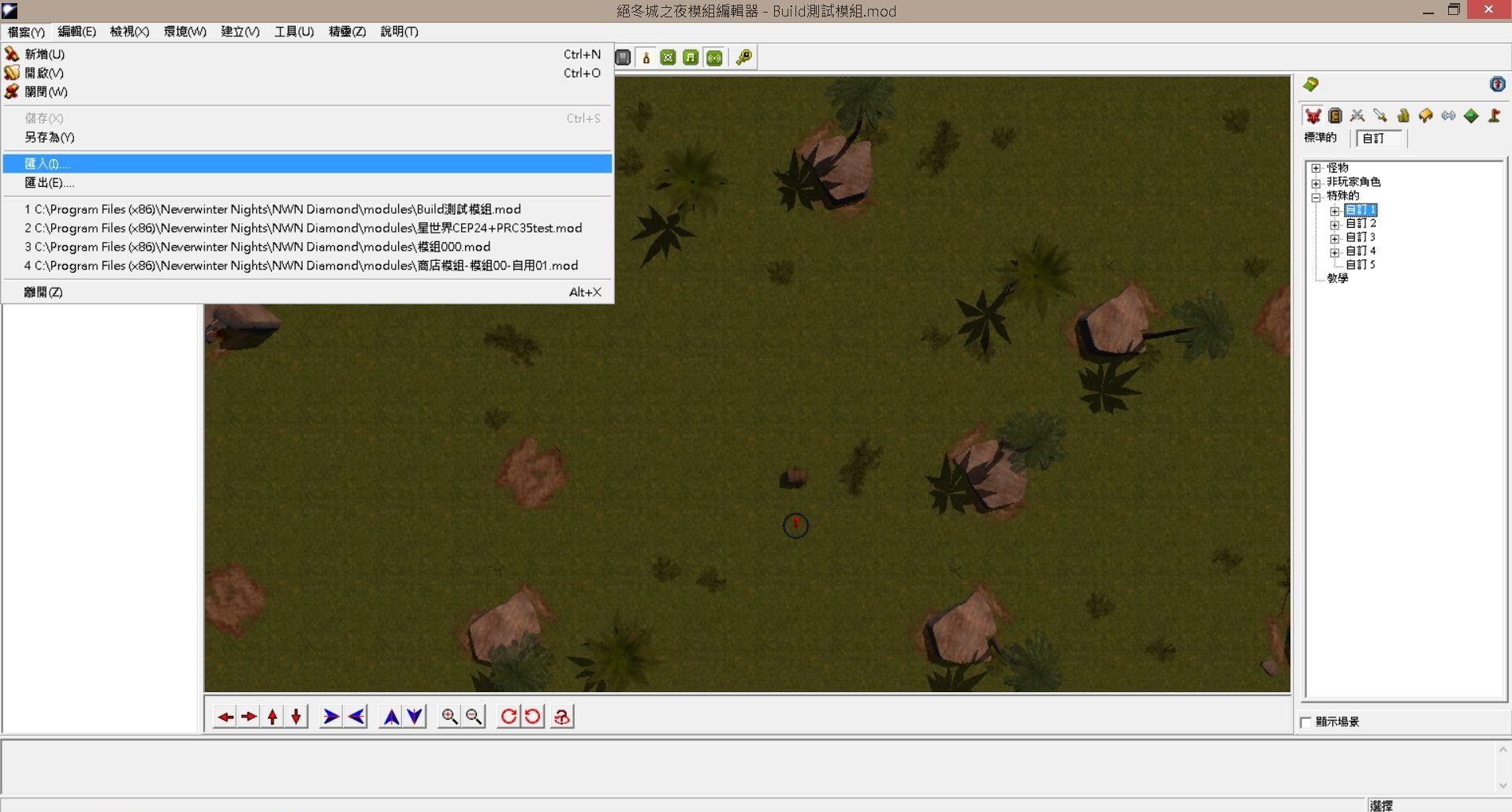Select 自訂 5 in the palette tree
The width and height of the screenshot is (1512, 812).
1360,265
